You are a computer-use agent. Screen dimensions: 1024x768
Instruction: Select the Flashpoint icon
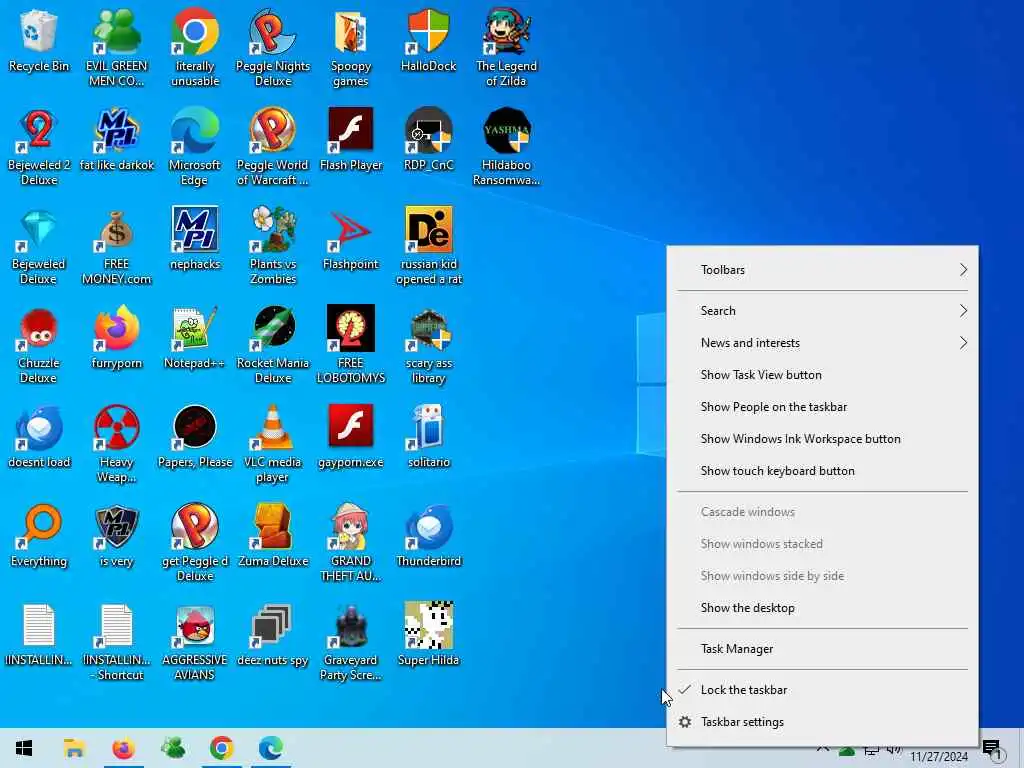point(351,239)
